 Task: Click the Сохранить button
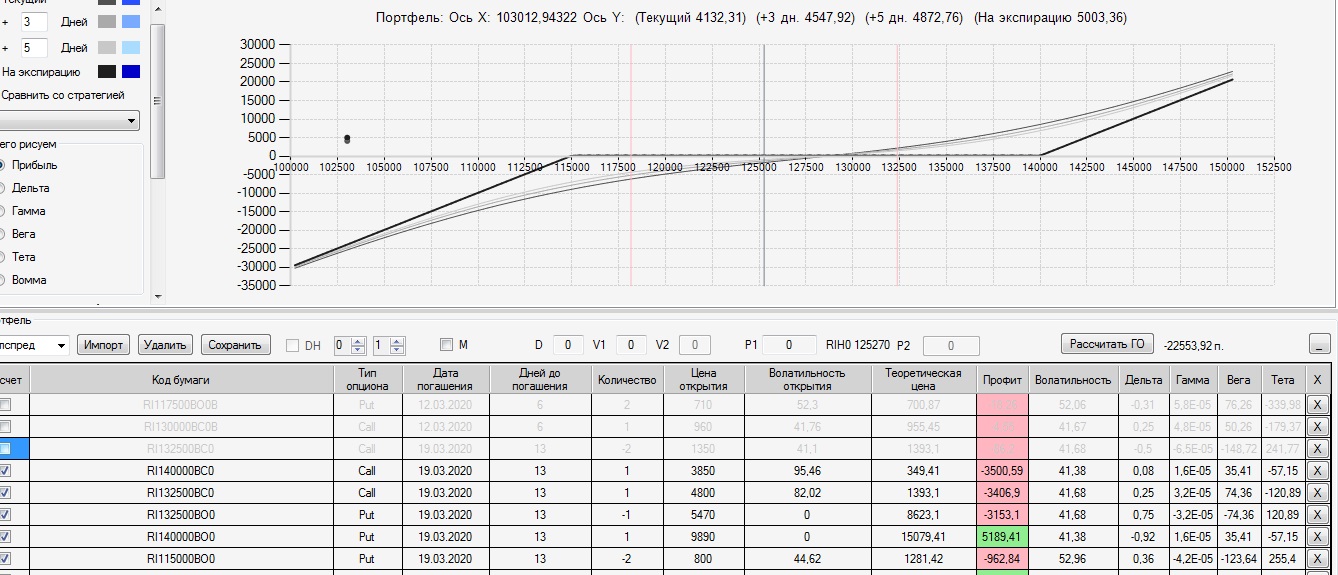(236, 345)
